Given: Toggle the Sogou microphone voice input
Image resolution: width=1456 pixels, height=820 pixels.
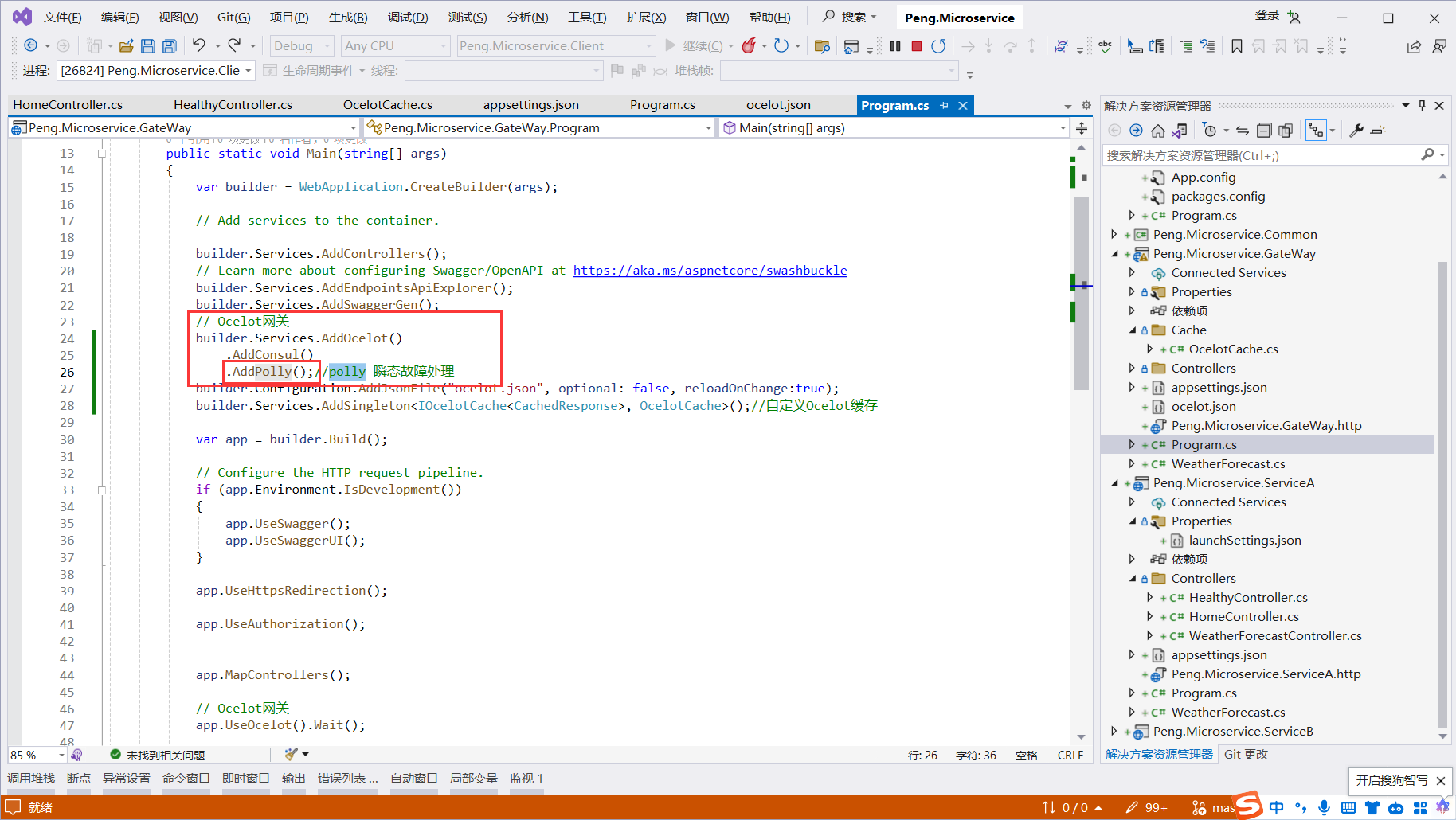Looking at the screenshot, I should pos(1324,807).
